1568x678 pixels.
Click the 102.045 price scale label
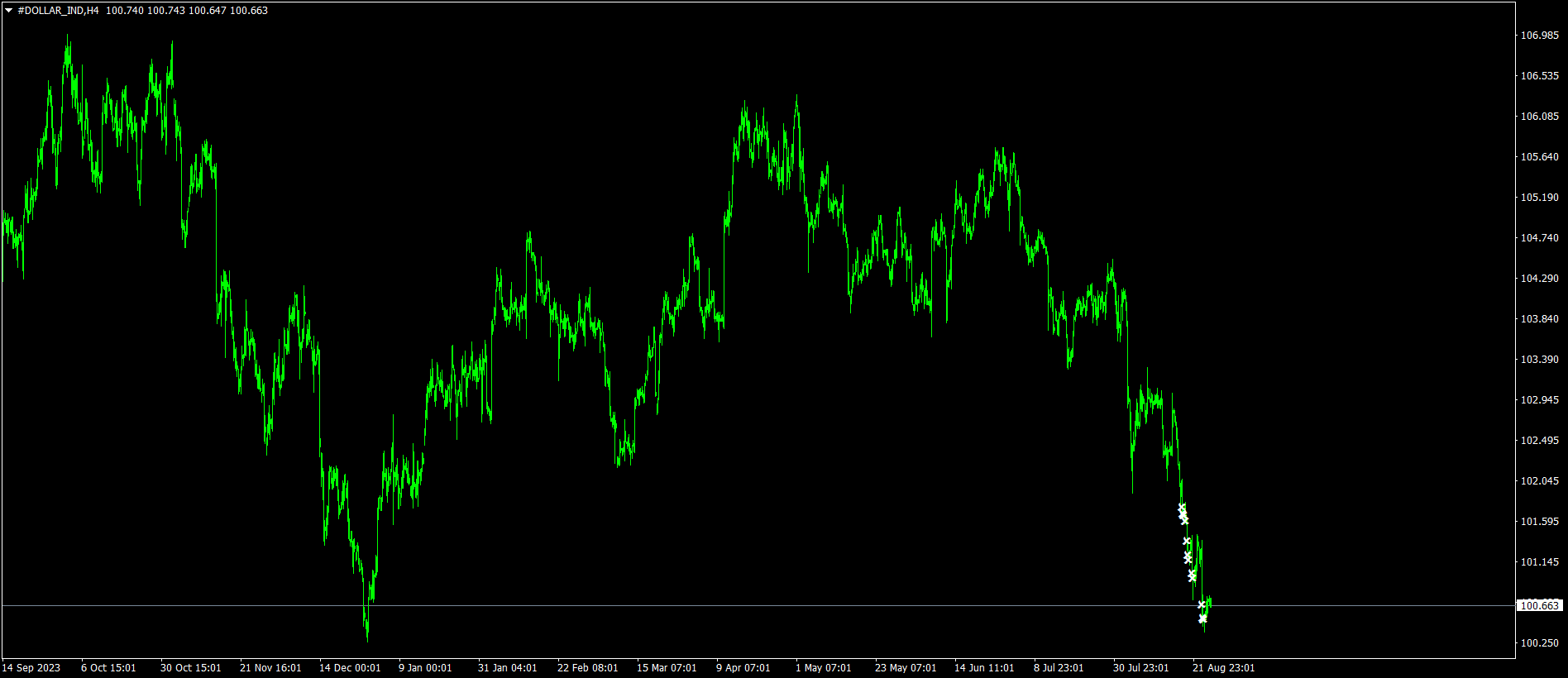click(1539, 481)
